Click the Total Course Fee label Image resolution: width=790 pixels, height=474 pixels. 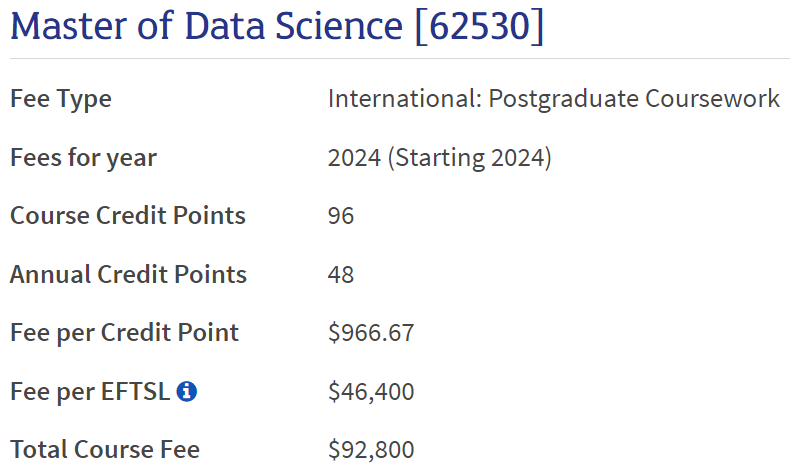tap(105, 449)
